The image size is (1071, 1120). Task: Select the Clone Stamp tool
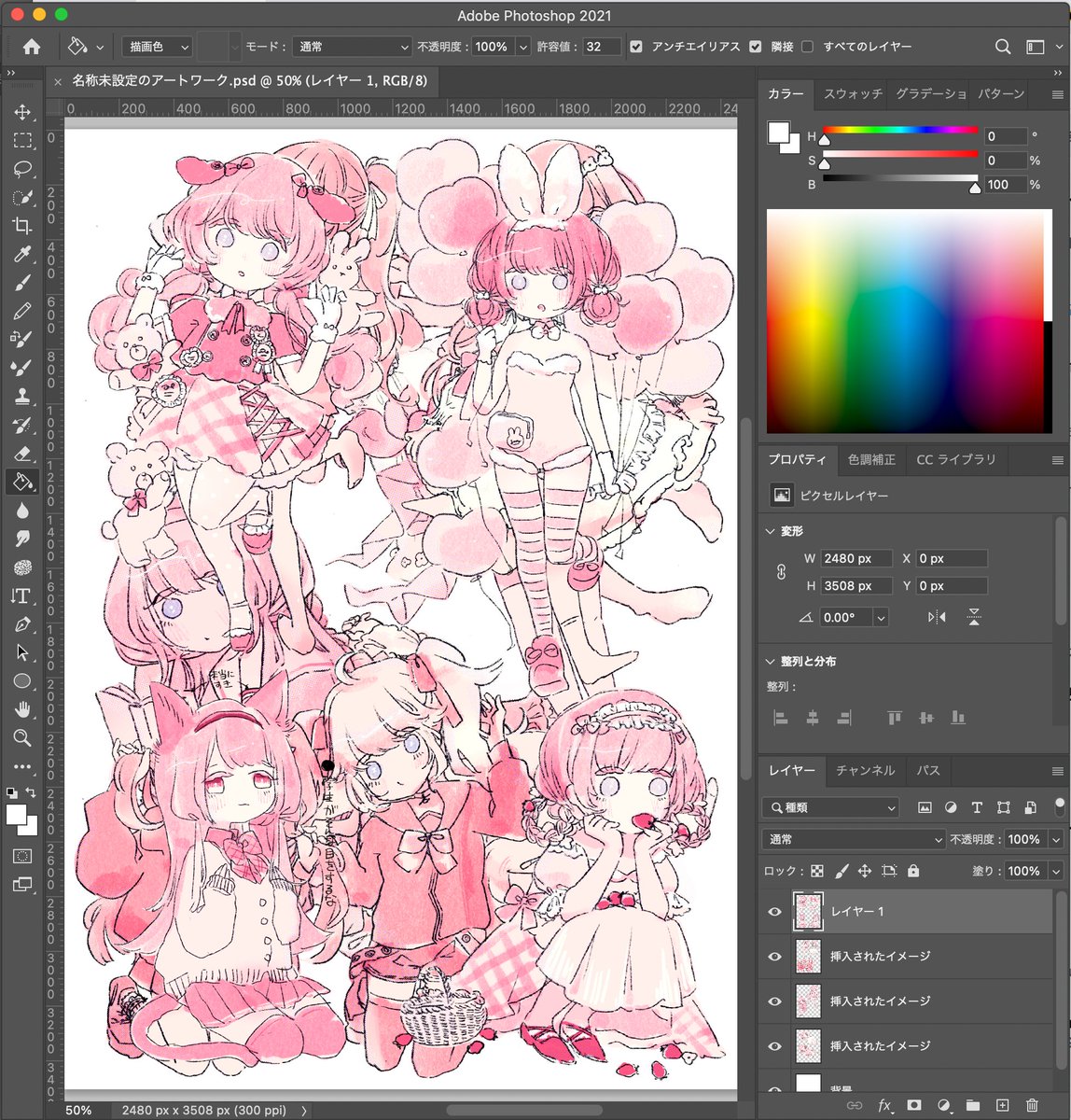tap(22, 397)
